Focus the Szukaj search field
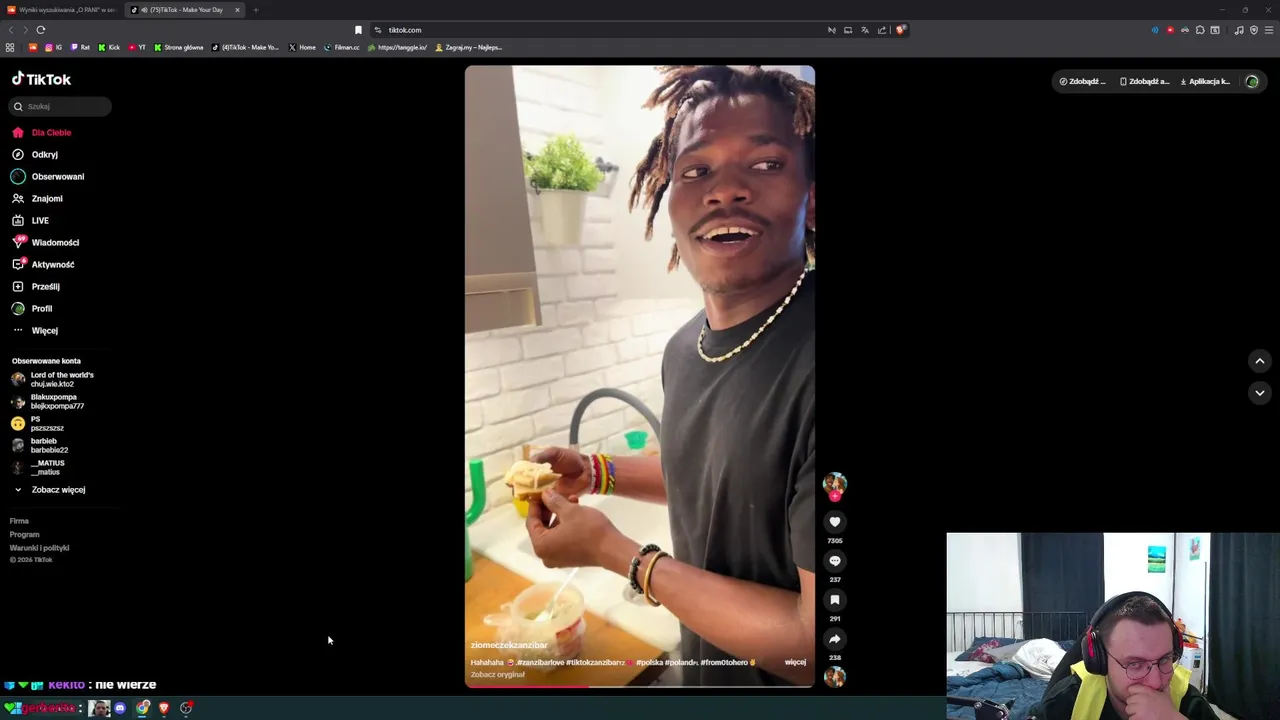 [60, 106]
